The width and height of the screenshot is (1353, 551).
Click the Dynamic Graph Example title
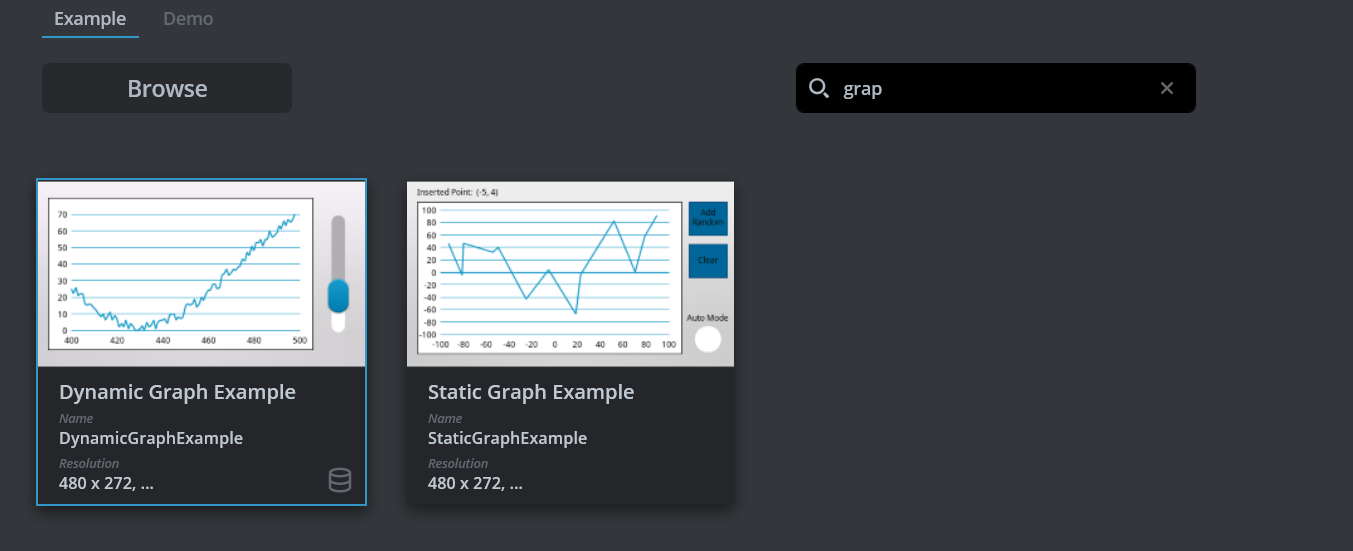[x=177, y=392]
